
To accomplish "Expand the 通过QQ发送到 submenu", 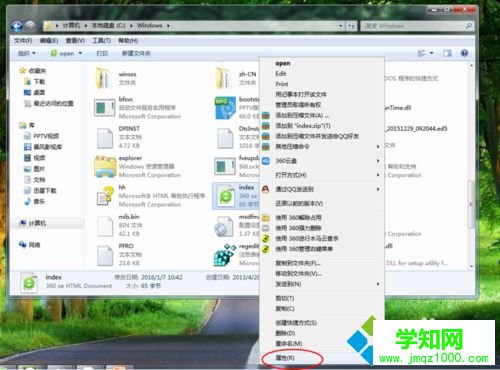I will [x=378, y=189].
